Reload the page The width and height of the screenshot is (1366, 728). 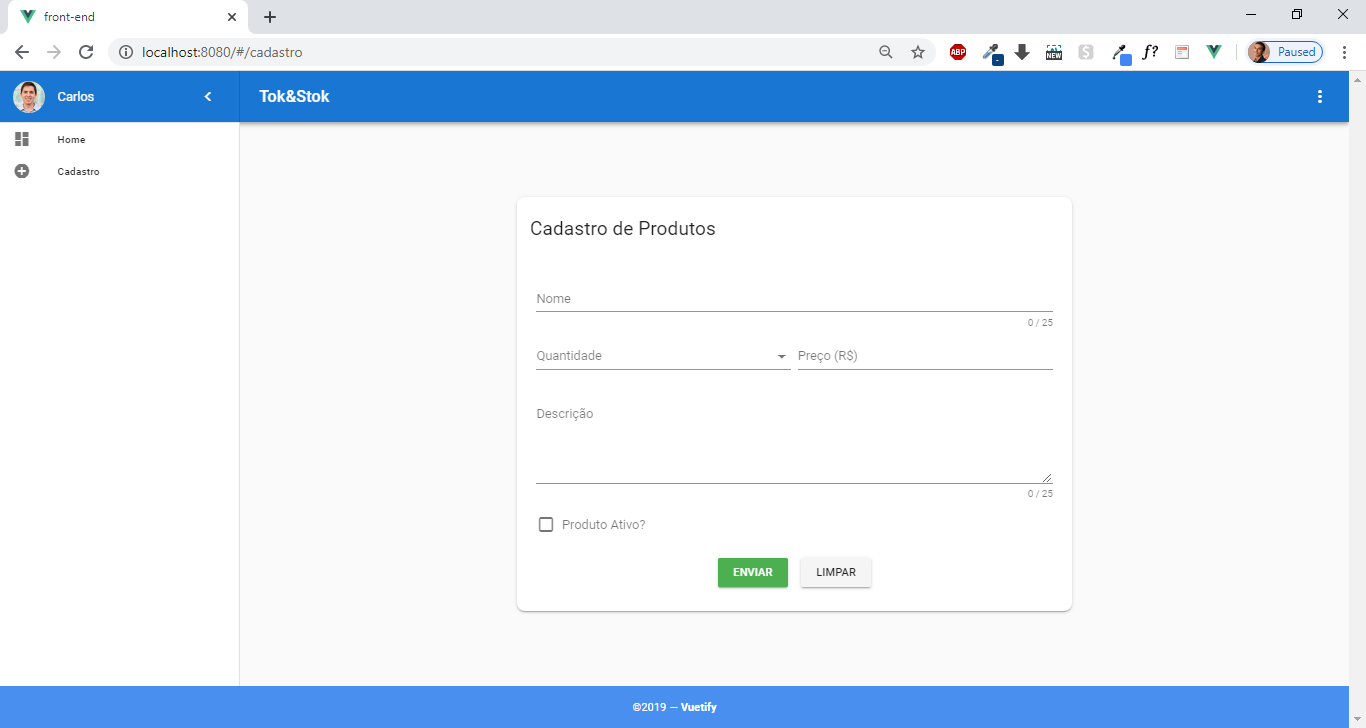click(86, 52)
